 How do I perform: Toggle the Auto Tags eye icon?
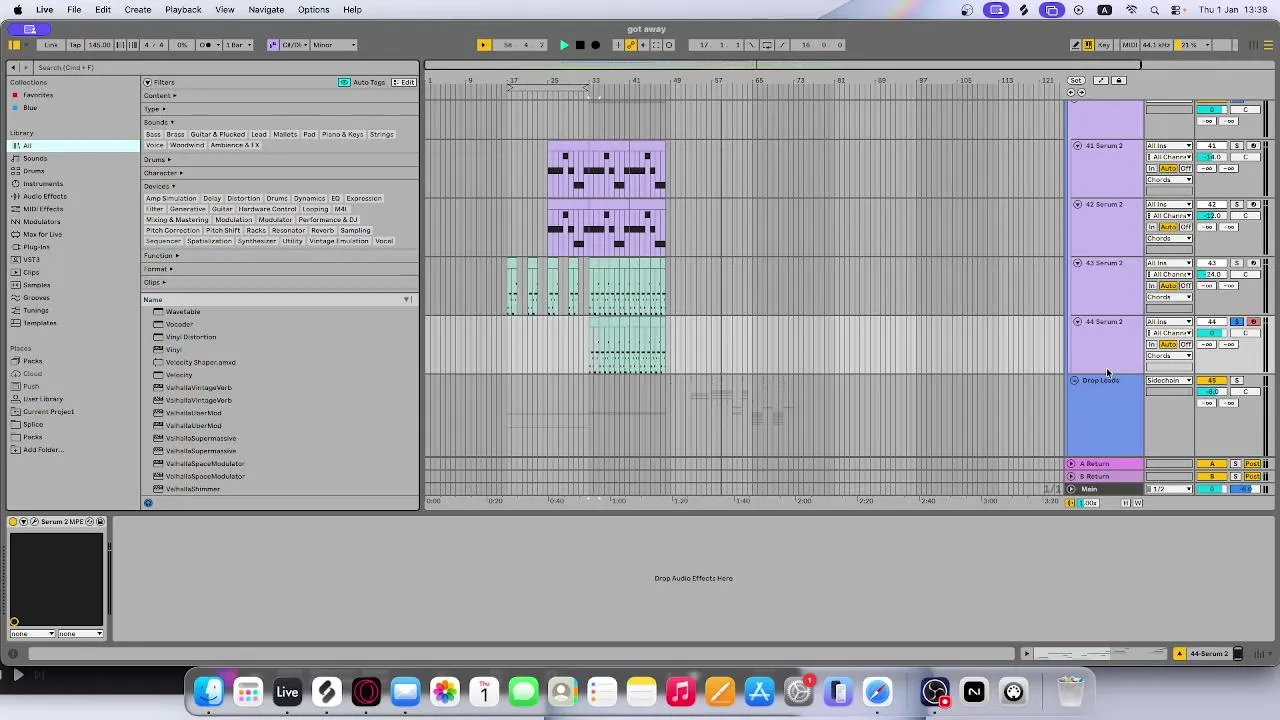pos(344,82)
